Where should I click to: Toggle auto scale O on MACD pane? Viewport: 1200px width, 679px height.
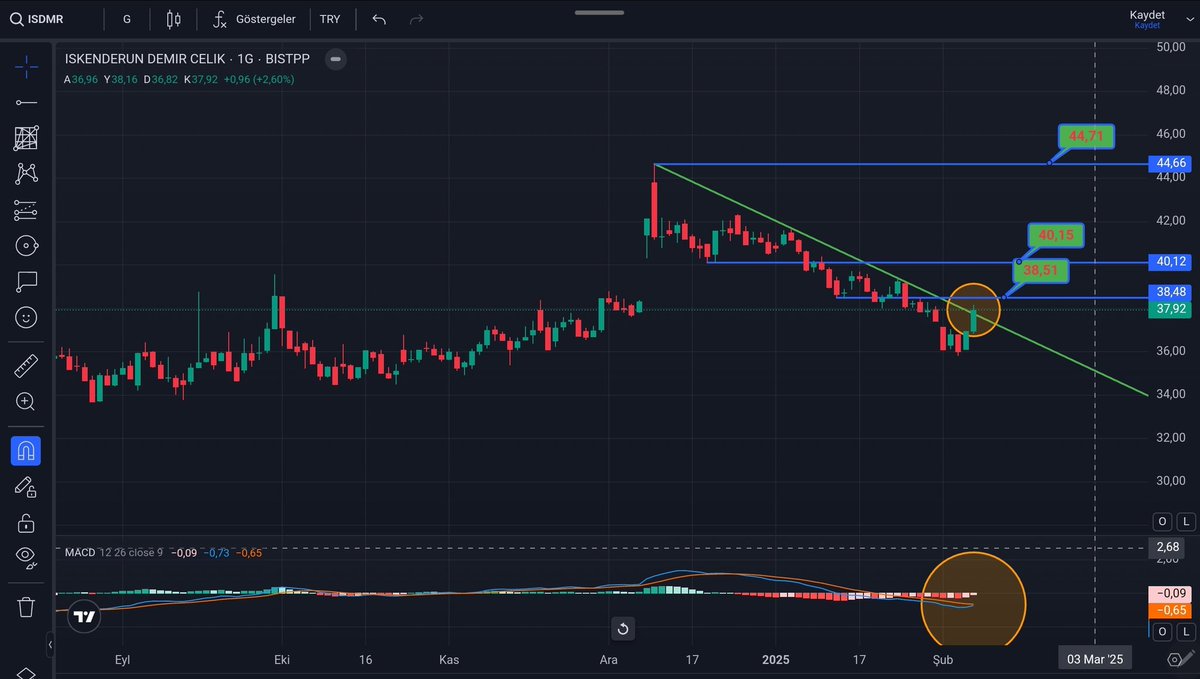click(x=1162, y=632)
